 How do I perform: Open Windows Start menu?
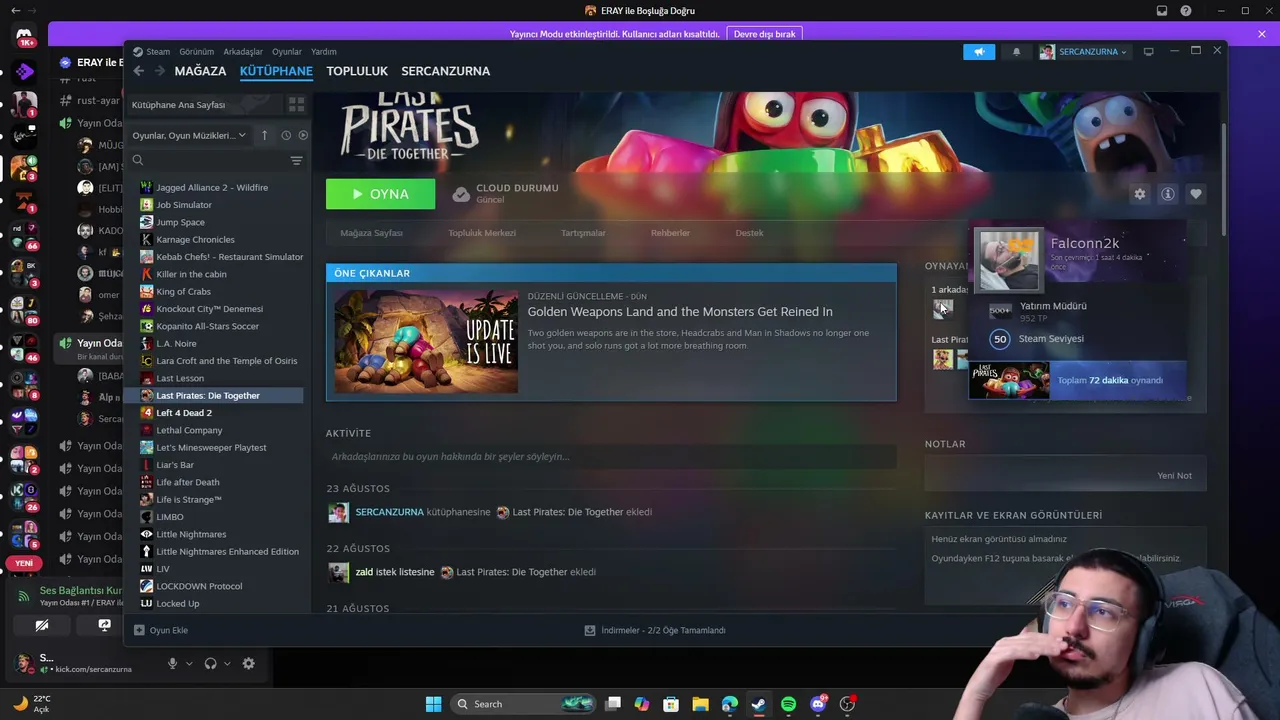(433, 704)
